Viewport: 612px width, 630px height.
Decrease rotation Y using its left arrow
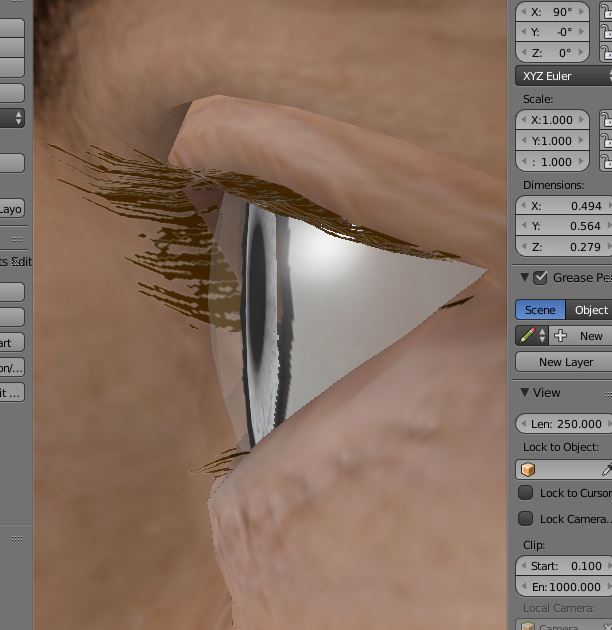[x=524, y=31]
